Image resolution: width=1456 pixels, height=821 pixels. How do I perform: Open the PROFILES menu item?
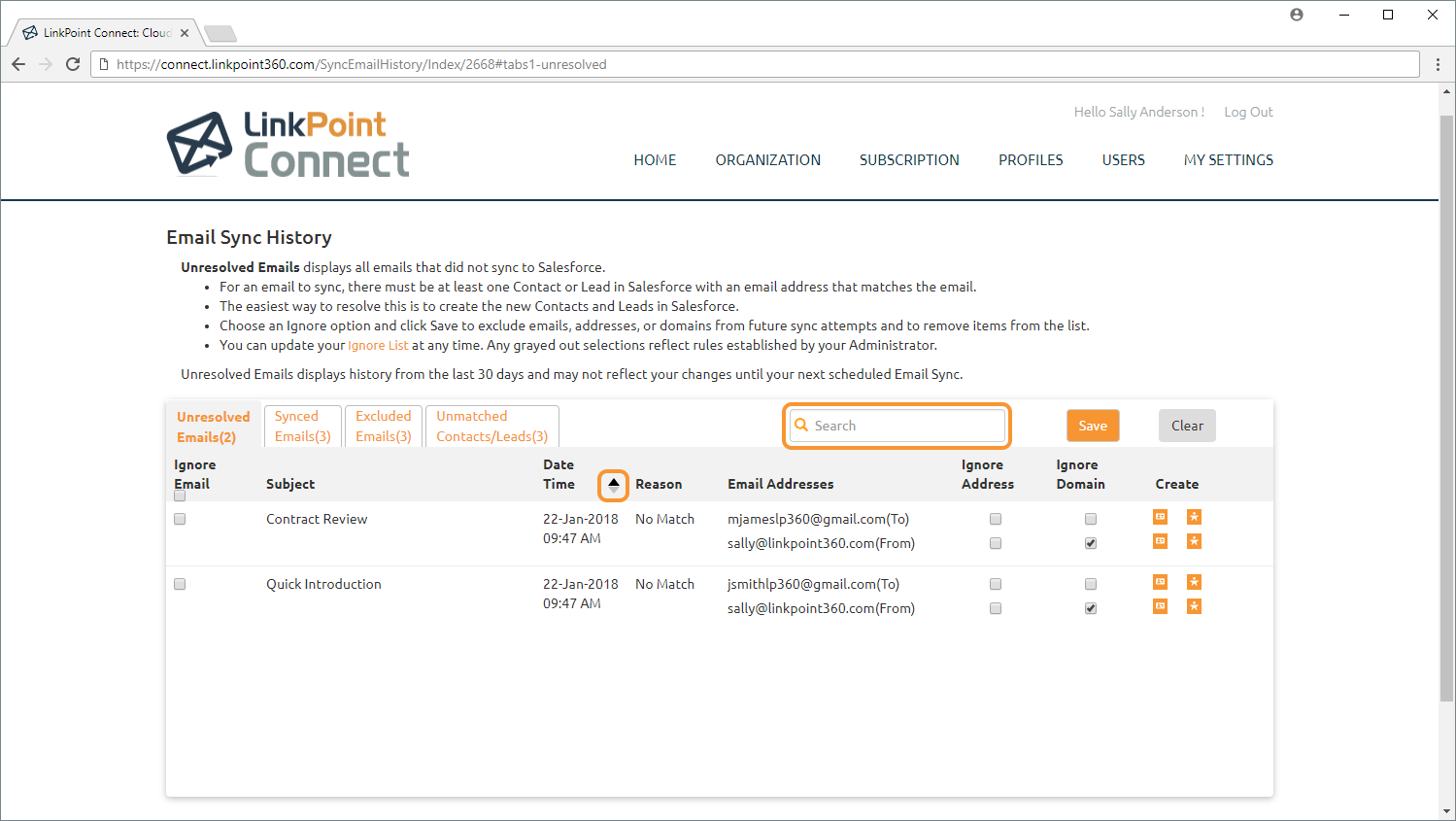(x=1031, y=160)
